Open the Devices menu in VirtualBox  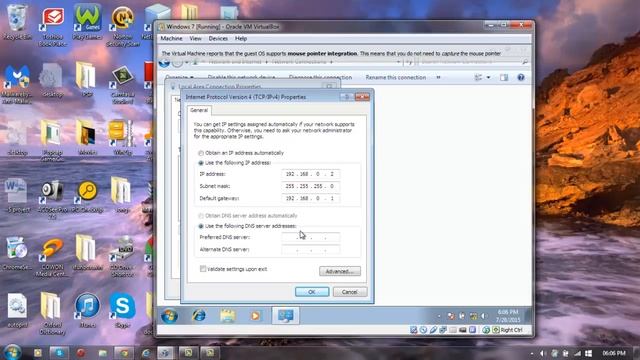click(218, 38)
